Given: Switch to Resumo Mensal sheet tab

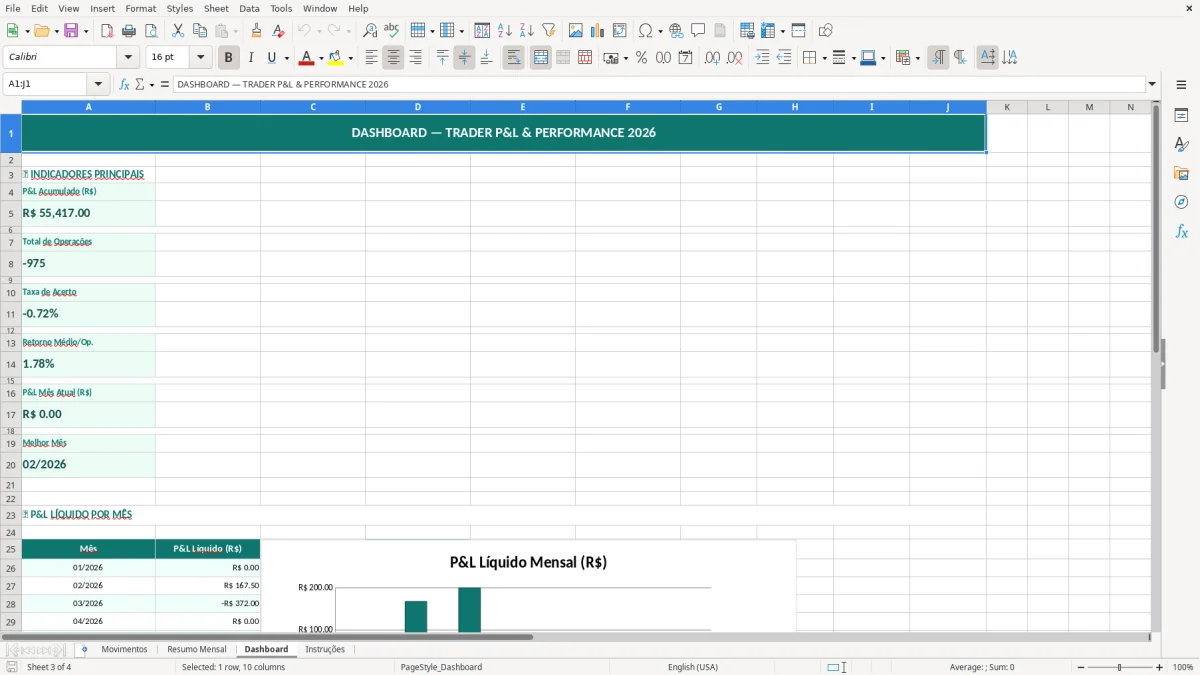Looking at the screenshot, I should tap(197, 650).
